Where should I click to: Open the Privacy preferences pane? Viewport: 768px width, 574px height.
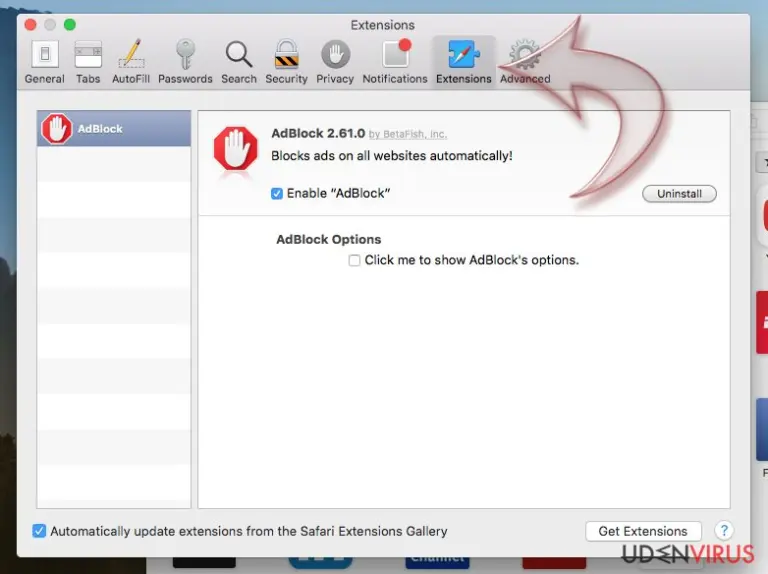335,62
